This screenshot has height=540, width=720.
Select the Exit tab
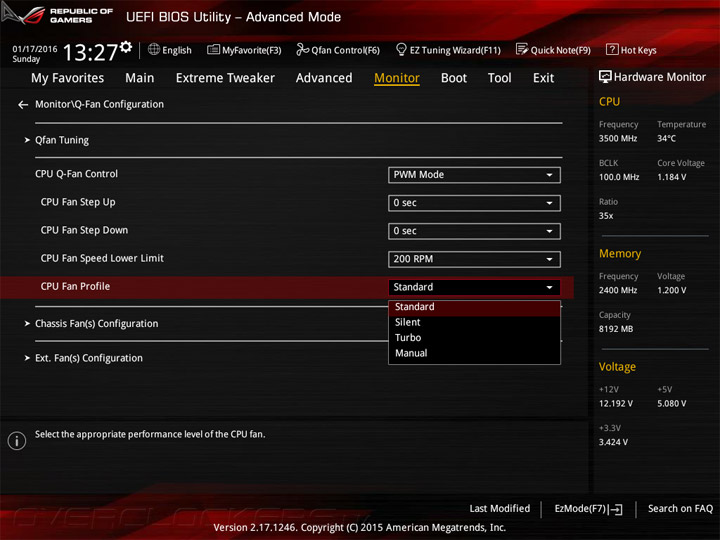click(543, 78)
